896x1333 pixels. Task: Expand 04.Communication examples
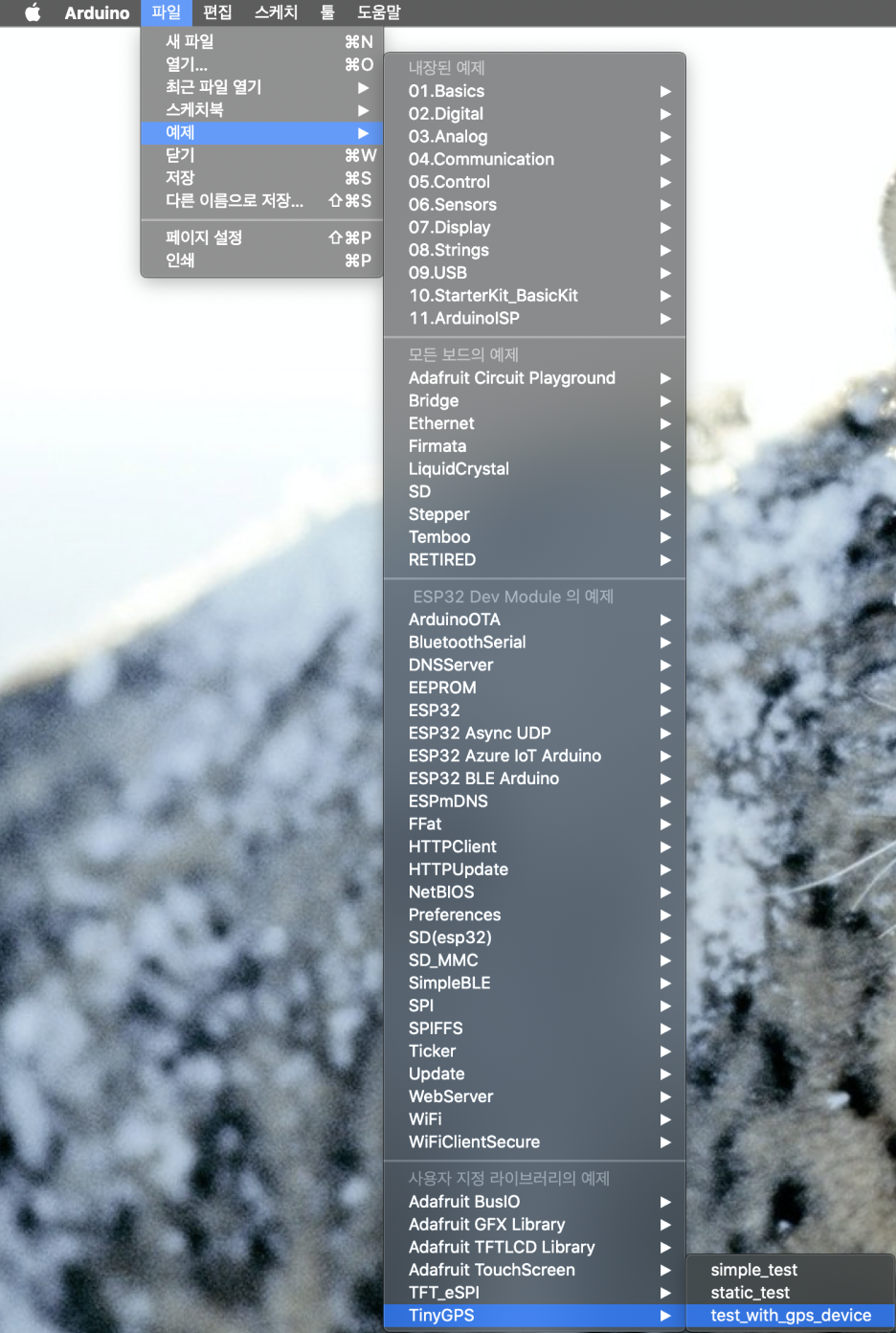(x=535, y=159)
